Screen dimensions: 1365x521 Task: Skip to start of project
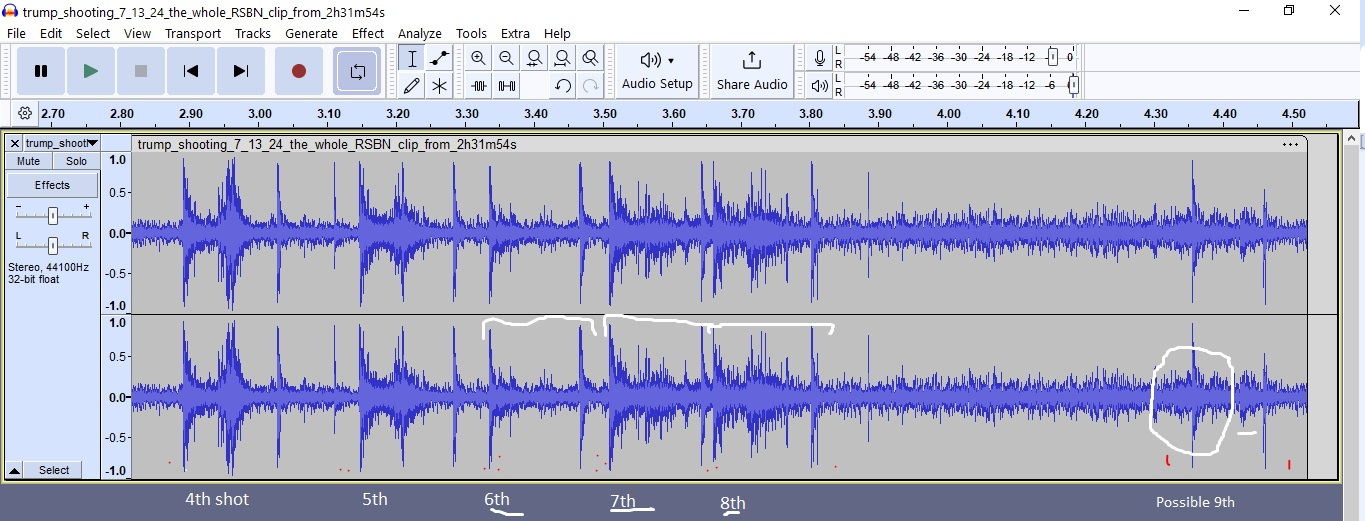click(191, 71)
